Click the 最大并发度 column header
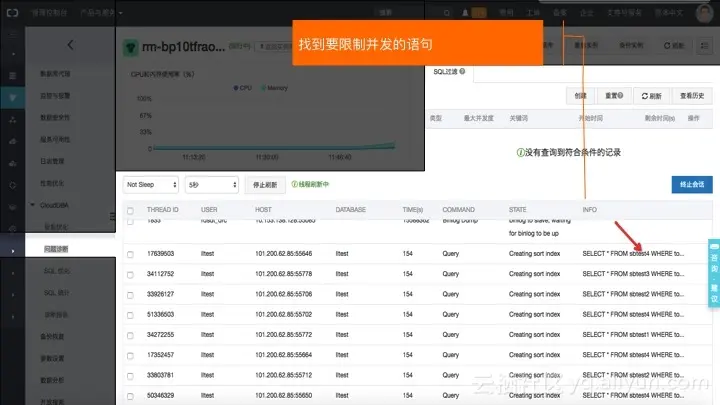720x405 pixels. 478,118
